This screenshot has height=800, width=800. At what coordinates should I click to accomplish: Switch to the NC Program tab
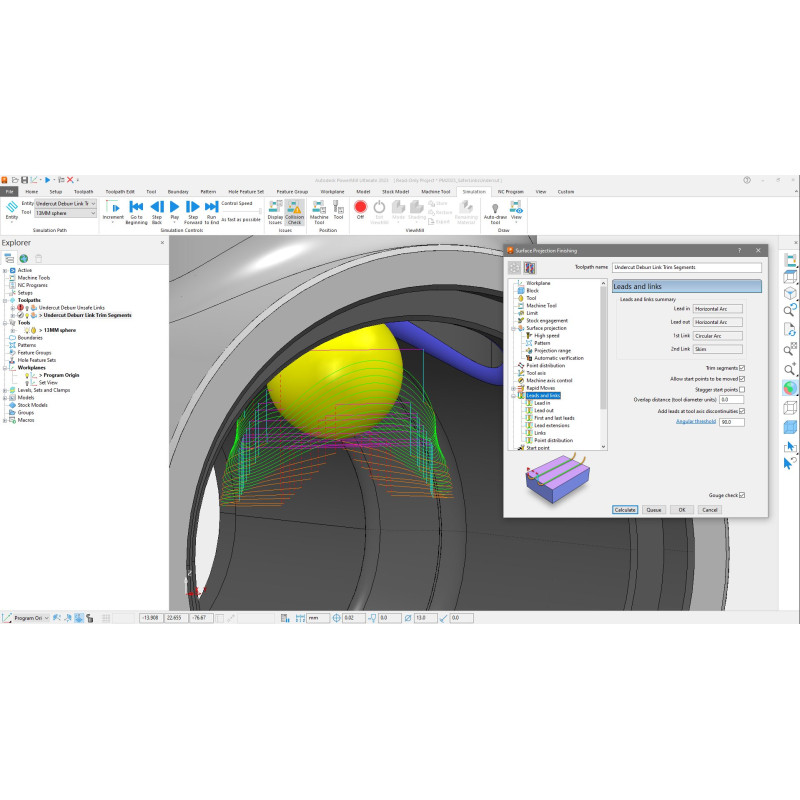509,191
